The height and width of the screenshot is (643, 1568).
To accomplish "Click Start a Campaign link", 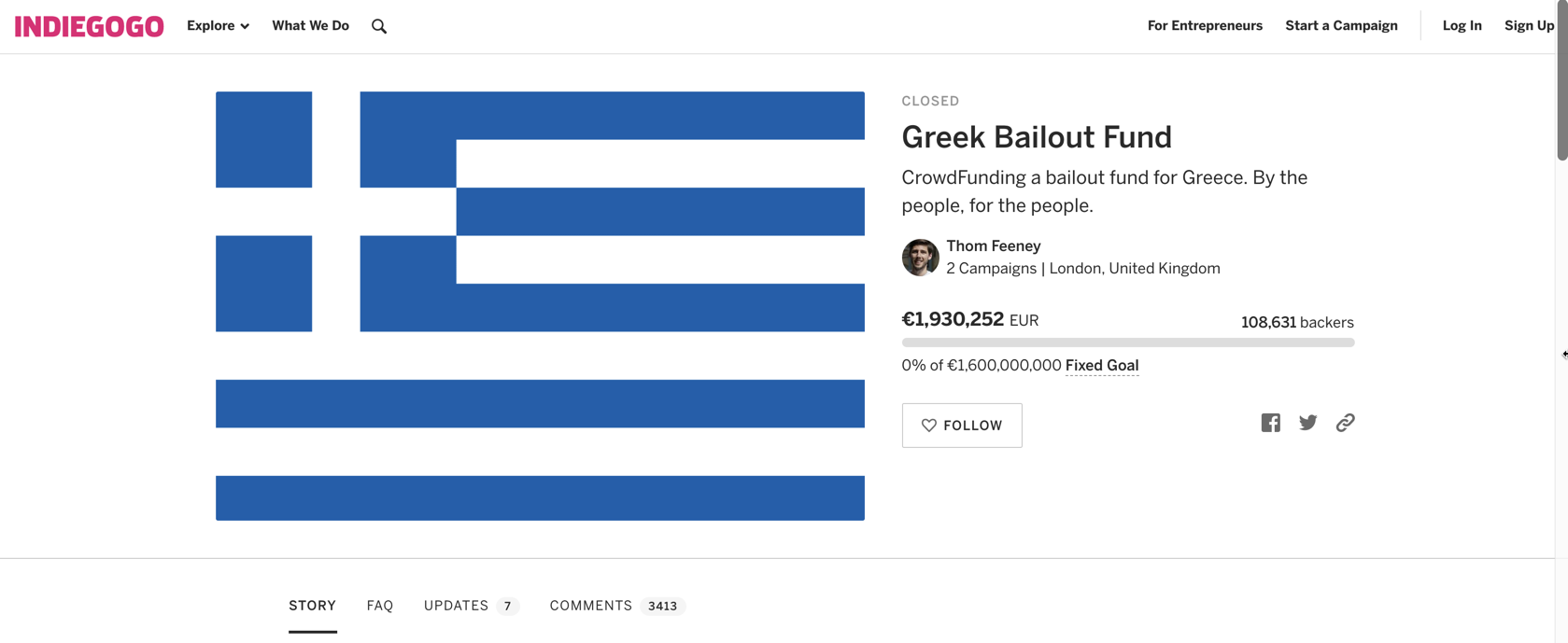I will pyautogui.click(x=1341, y=26).
